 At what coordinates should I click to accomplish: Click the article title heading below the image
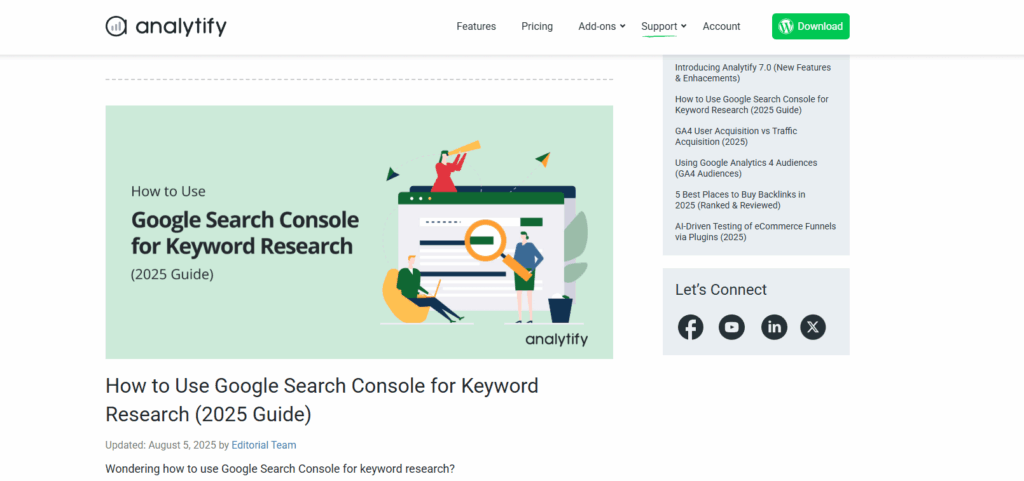[321, 399]
